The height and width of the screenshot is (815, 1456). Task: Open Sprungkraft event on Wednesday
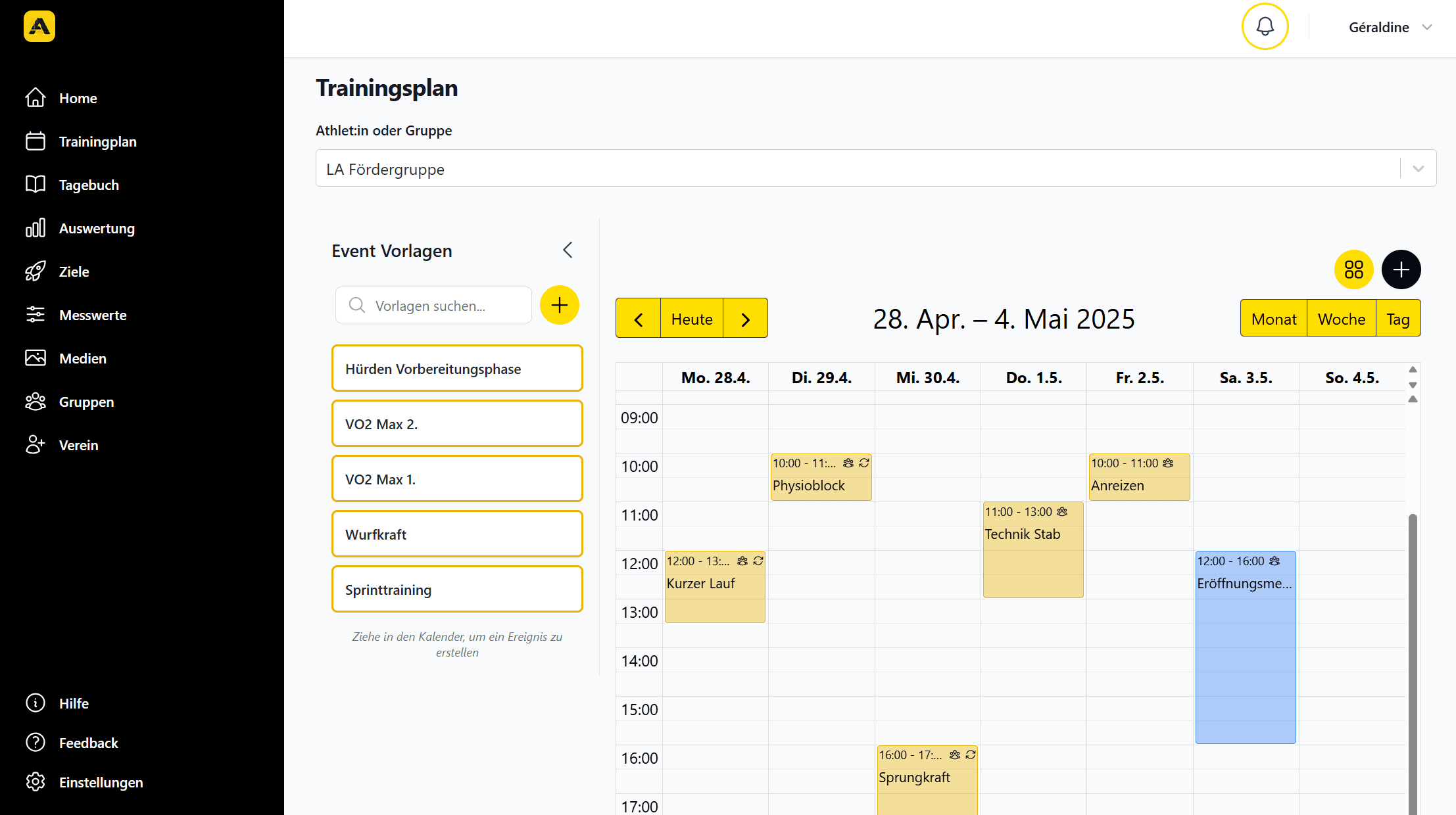point(927,780)
